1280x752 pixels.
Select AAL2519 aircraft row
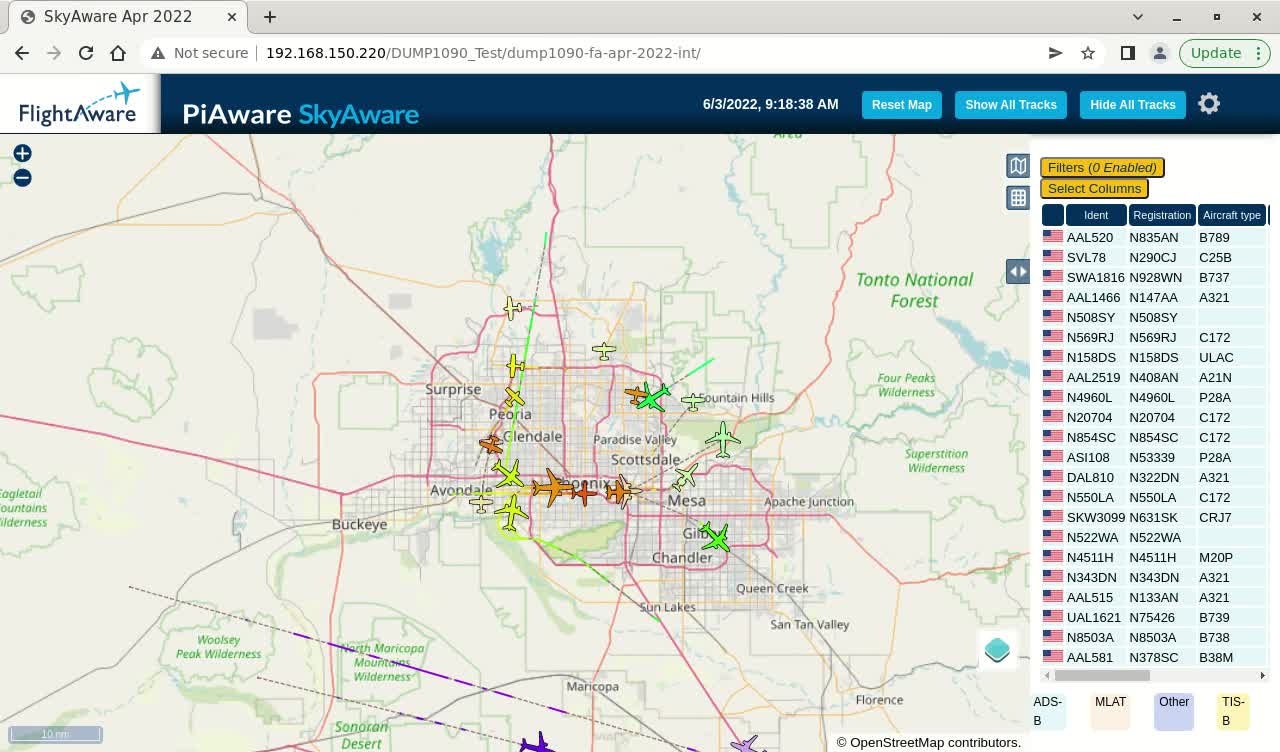pos(1154,377)
